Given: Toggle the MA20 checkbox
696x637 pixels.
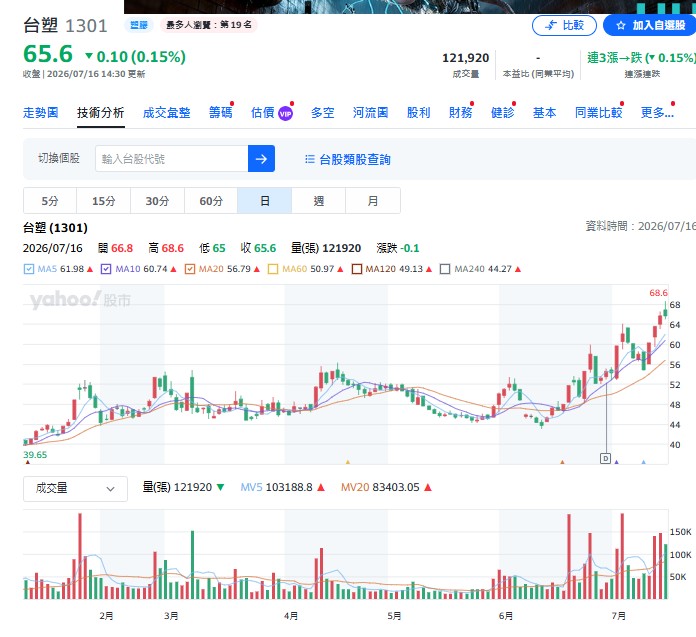Looking at the screenshot, I should 190,269.
